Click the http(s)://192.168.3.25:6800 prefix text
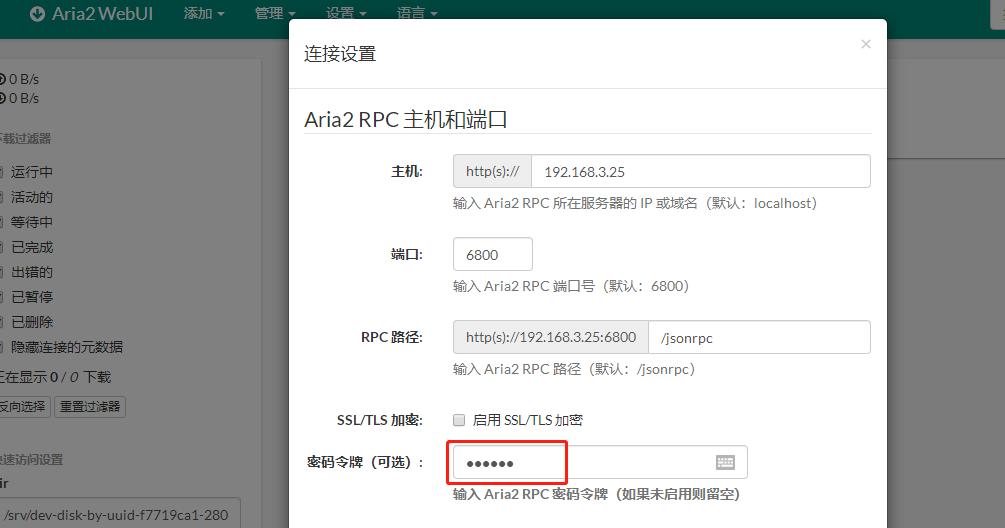Screen dimensions: 1005x528 point(551,337)
